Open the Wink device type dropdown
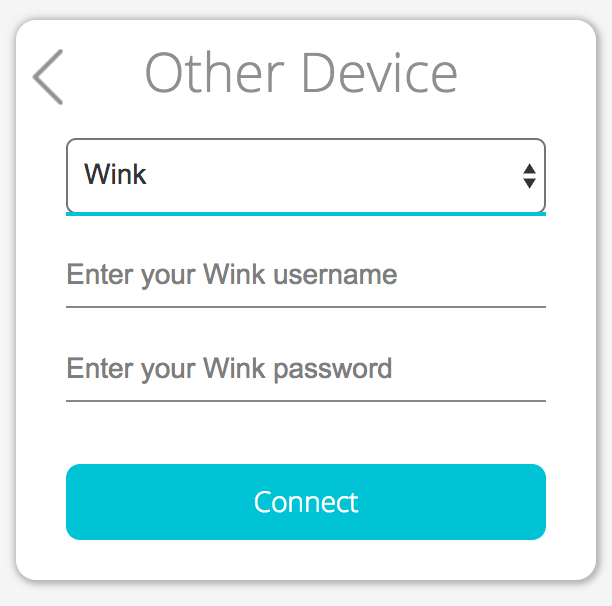Viewport: 612px width, 606px height. (305, 176)
